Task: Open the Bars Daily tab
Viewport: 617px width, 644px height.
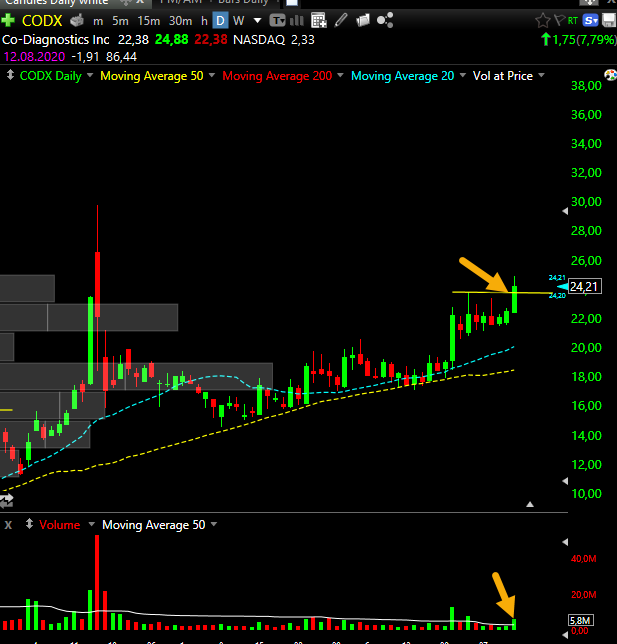Action: (x=243, y=2)
